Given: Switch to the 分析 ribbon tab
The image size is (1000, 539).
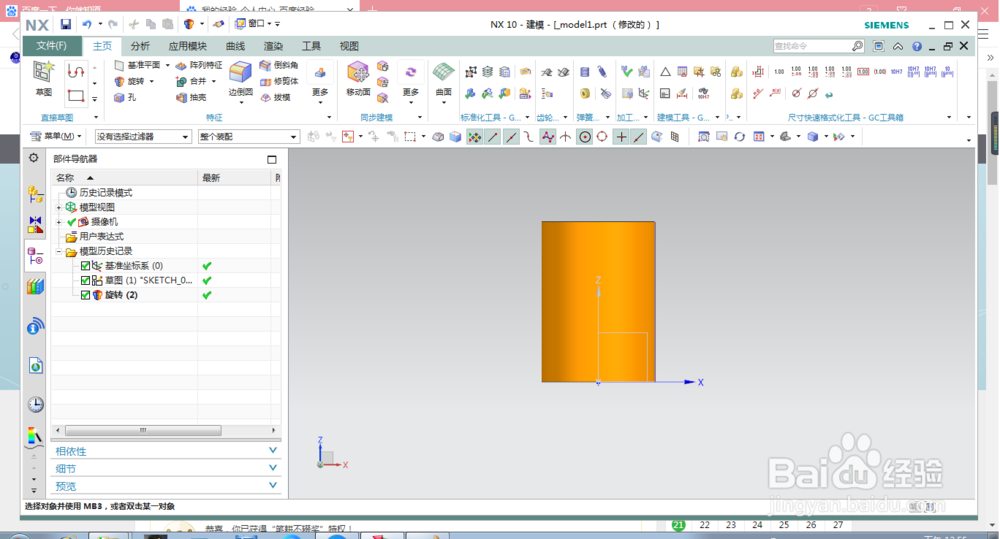Looking at the screenshot, I should [140, 46].
